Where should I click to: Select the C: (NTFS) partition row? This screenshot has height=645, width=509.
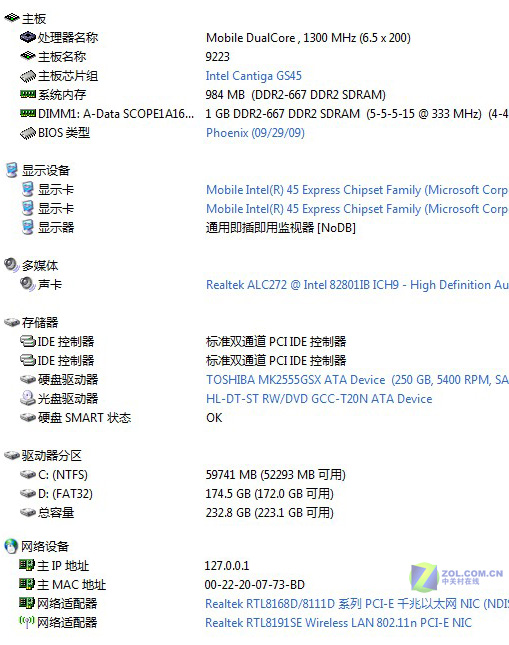[x=254, y=475]
